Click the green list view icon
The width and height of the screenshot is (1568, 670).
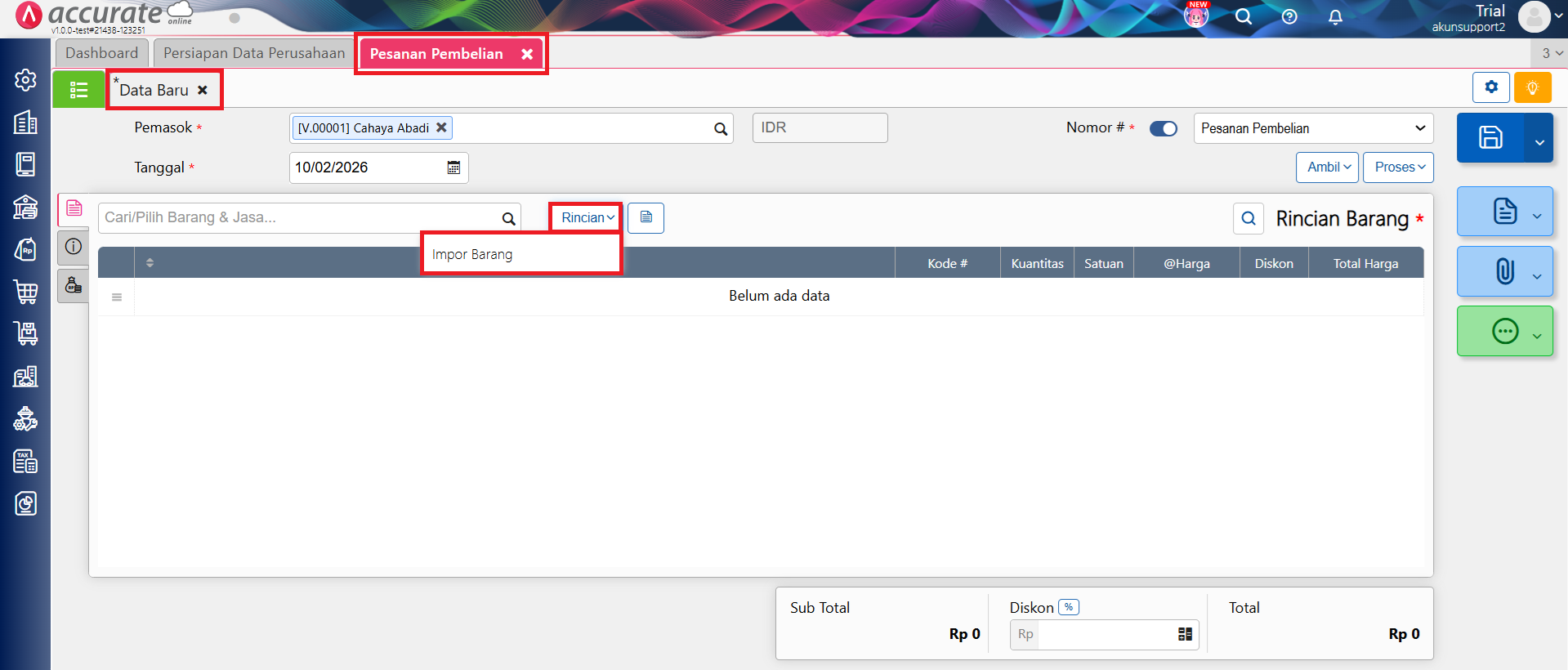[78, 90]
